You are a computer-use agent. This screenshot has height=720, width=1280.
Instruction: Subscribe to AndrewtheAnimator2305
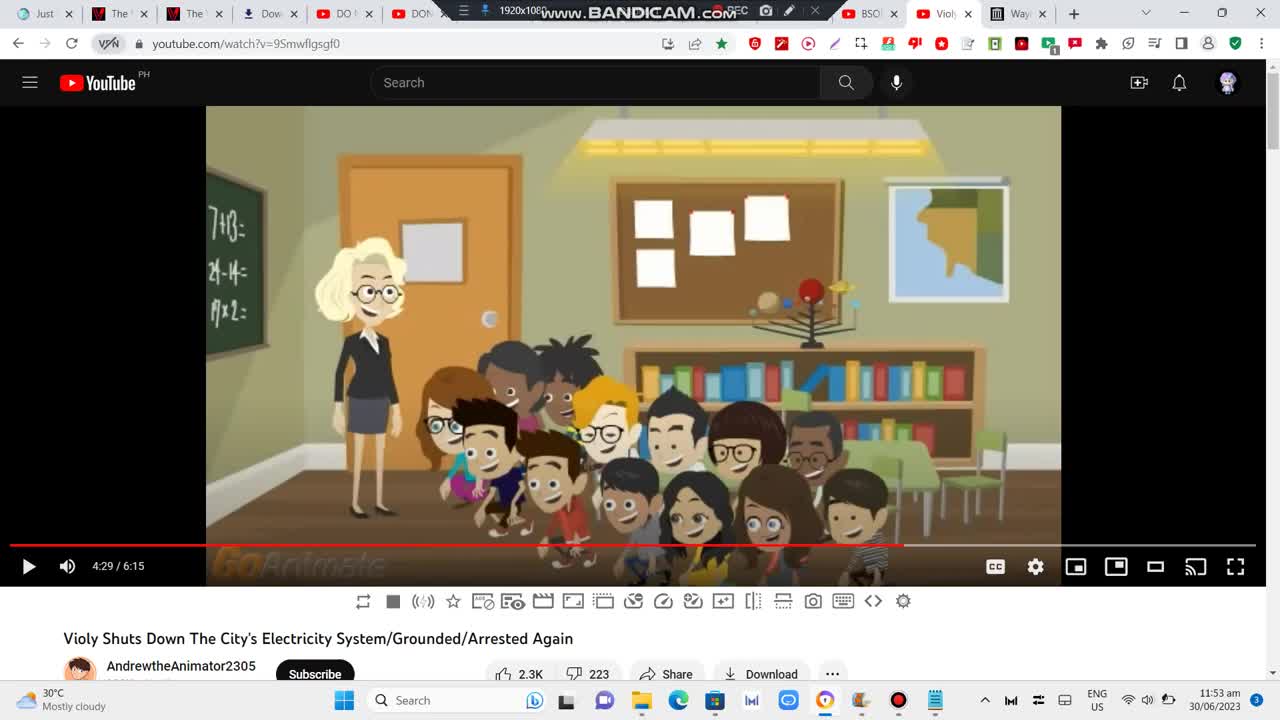tap(315, 673)
